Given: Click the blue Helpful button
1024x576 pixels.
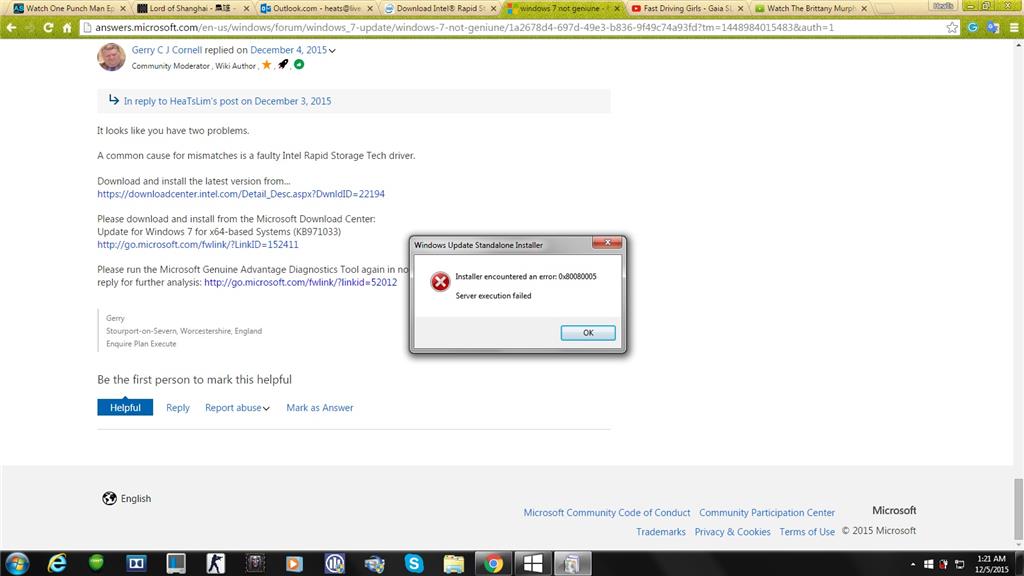Looking at the screenshot, I should click(125, 407).
